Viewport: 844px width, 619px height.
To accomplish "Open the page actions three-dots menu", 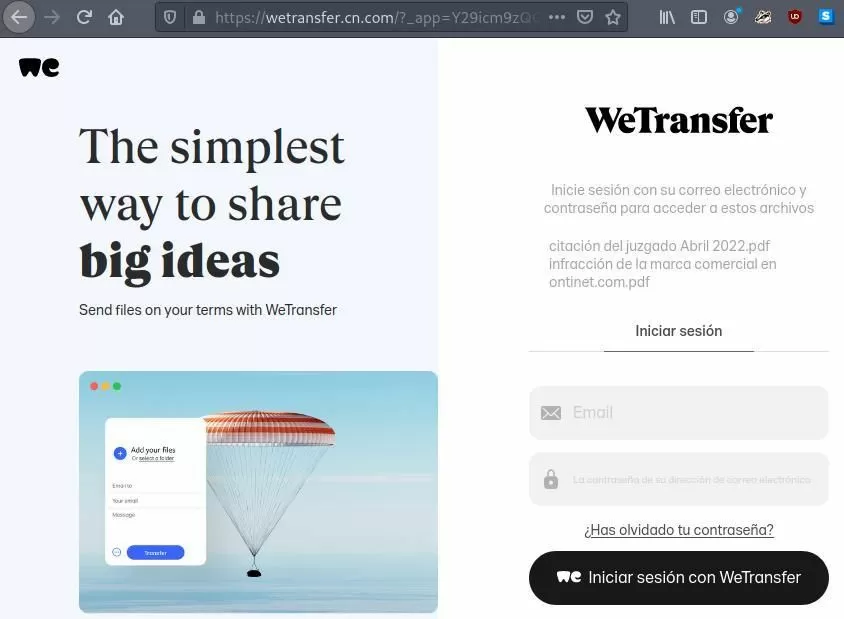I will pyautogui.click(x=557, y=17).
